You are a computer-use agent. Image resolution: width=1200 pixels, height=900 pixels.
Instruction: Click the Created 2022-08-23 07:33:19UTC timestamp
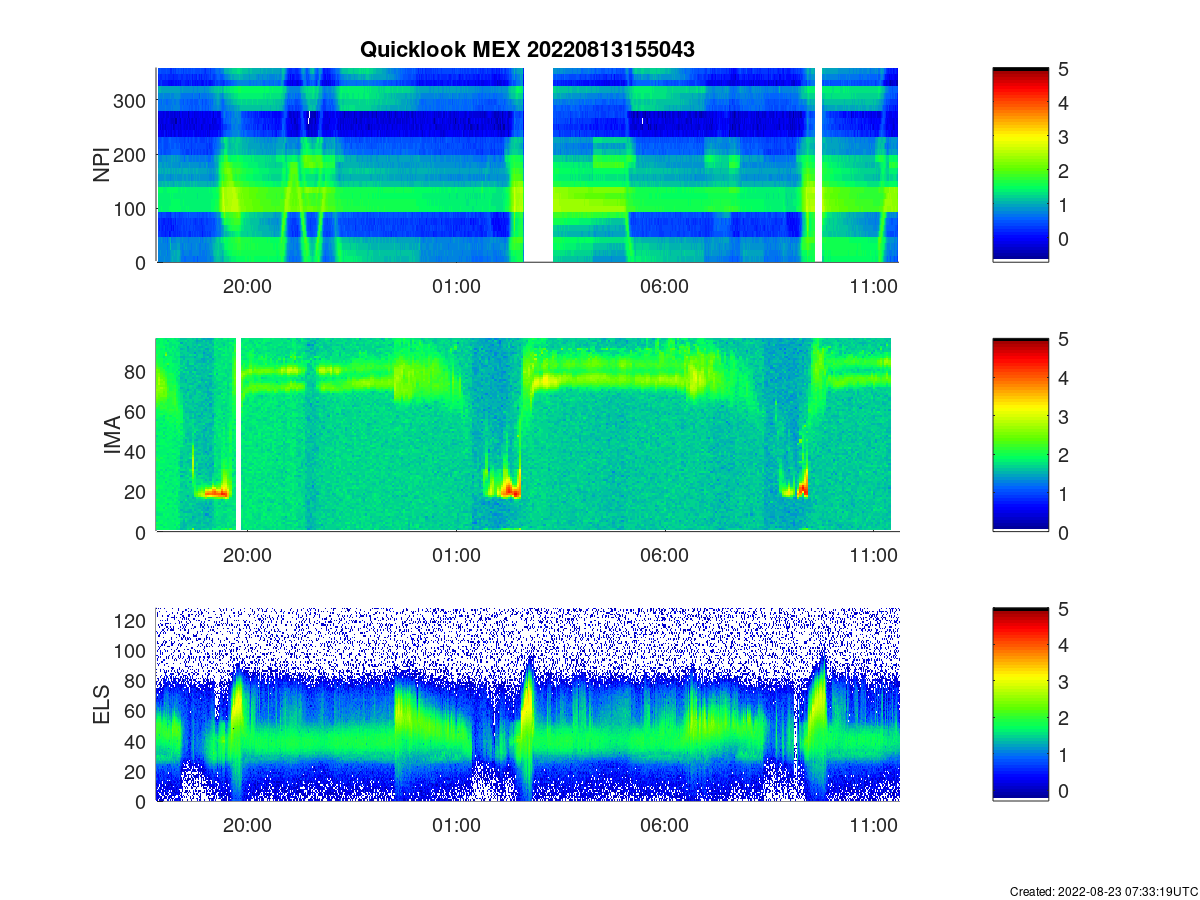[x=1103, y=891]
